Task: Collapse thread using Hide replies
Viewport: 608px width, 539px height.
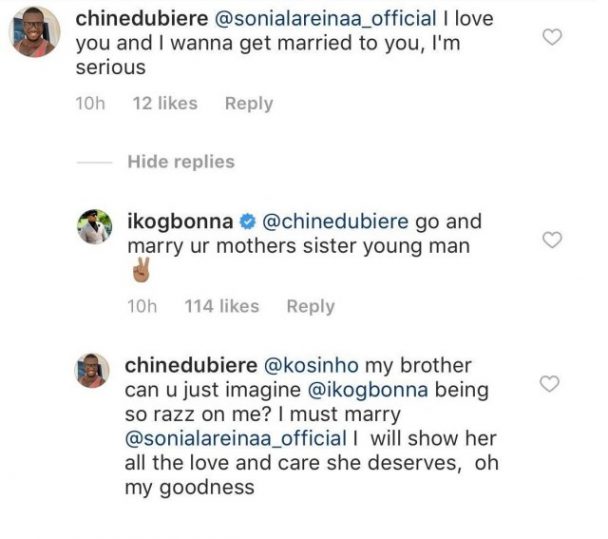Action: [181, 161]
